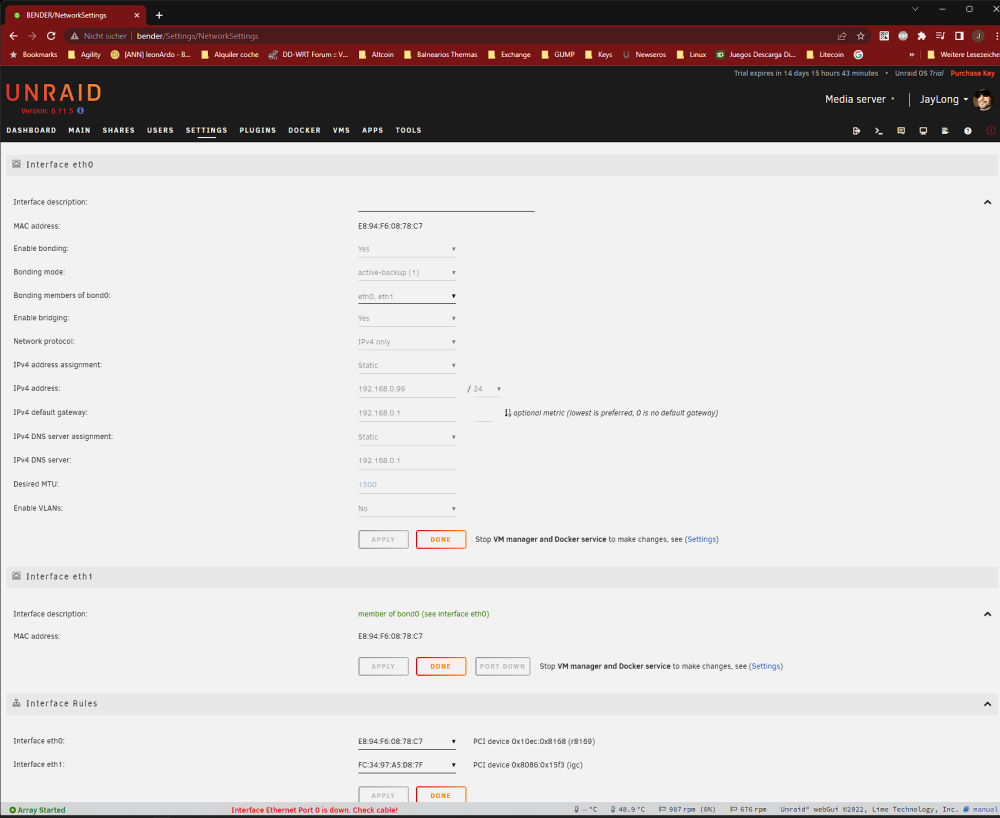Image resolution: width=1000 pixels, height=818 pixels.
Task: Open the JayLong user dropdown
Action: click(943, 99)
